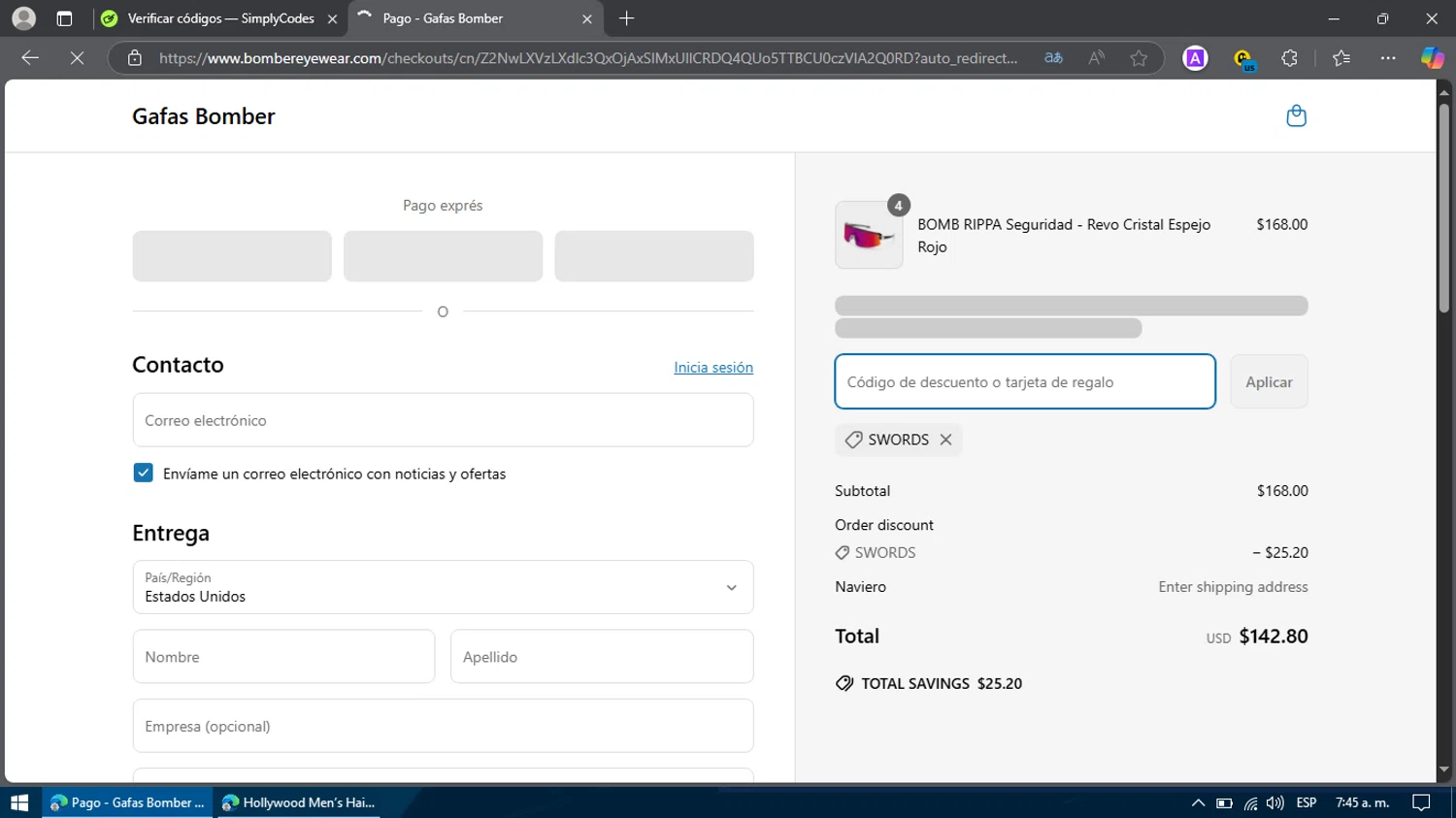Click the product price $168.00
This screenshot has width=1456, height=818.
point(1281,224)
